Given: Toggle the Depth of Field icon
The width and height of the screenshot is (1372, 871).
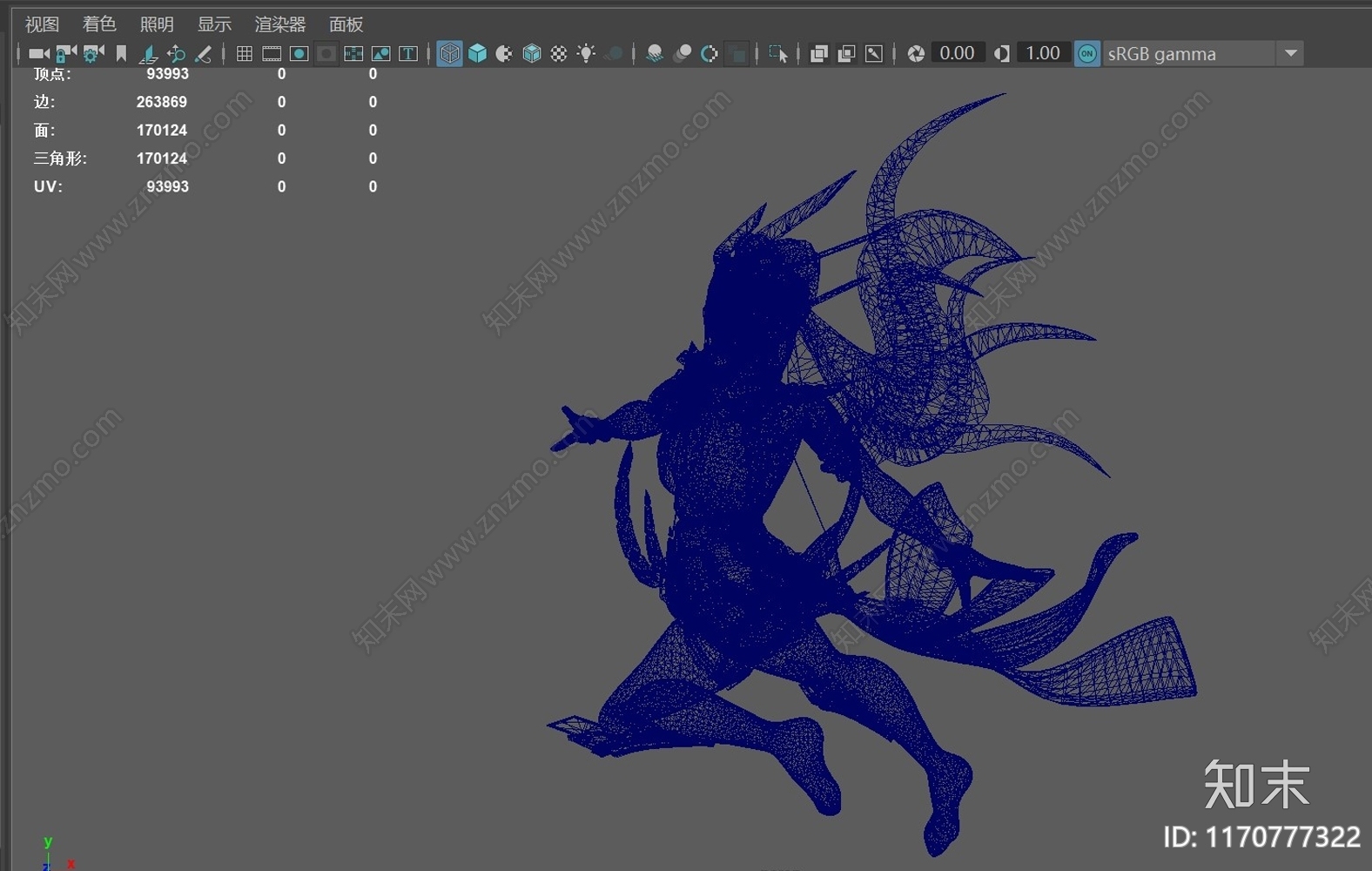Looking at the screenshot, I should coord(737,54).
